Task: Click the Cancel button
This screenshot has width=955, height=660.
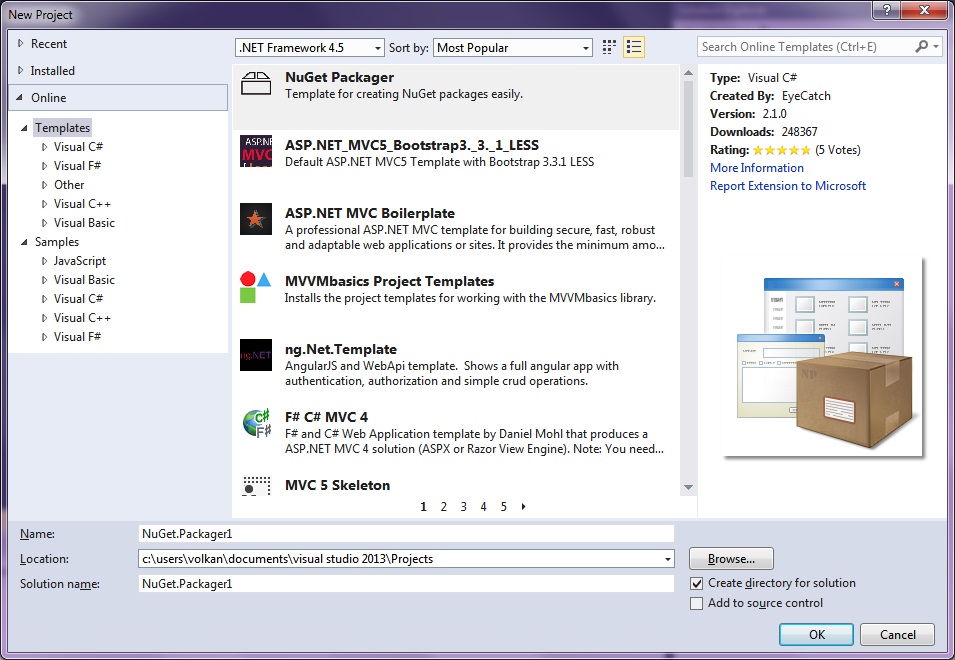Action: point(897,634)
